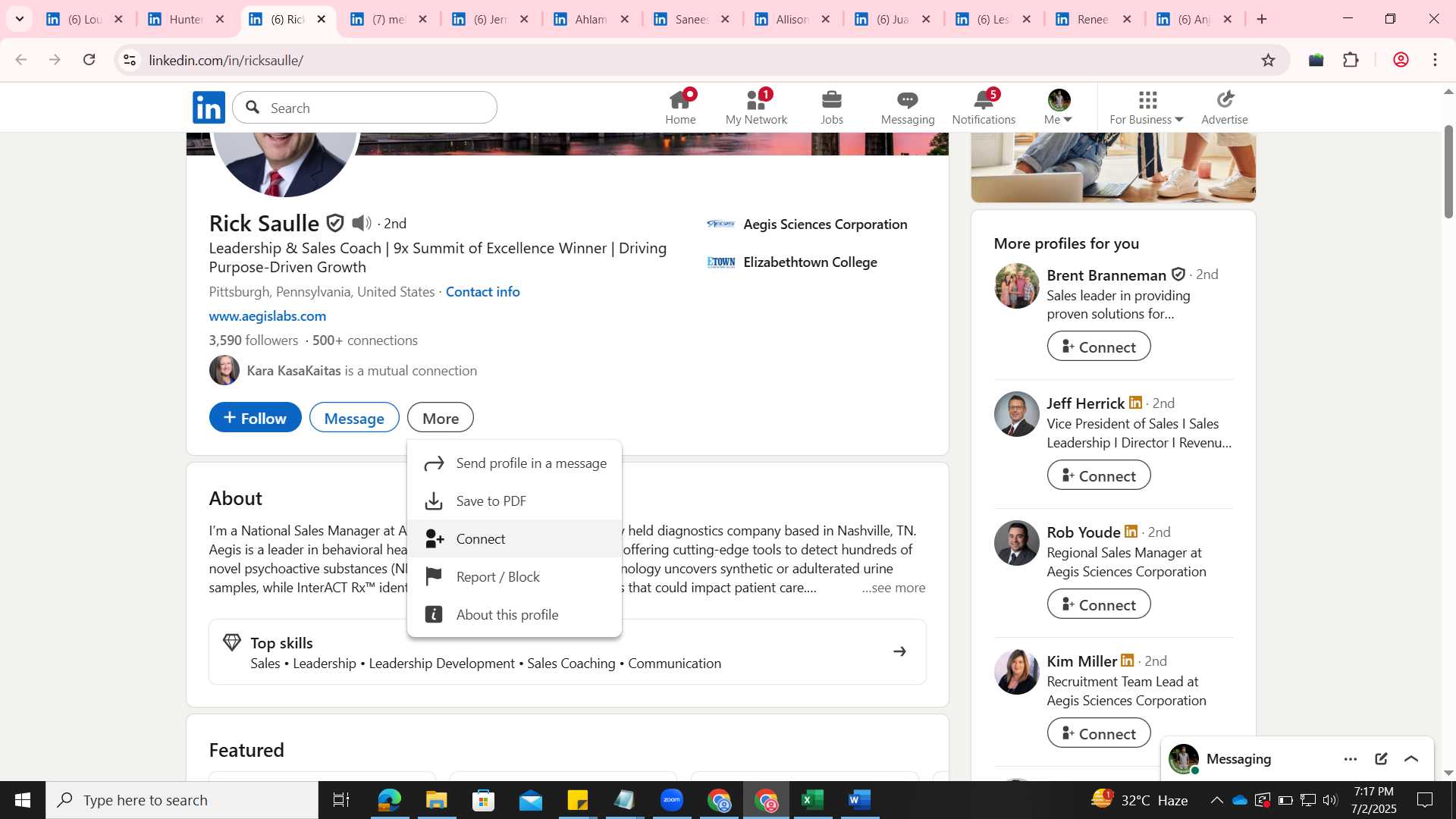Screen dimensions: 1456x819
Task: View 500+ connections
Action: point(365,340)
